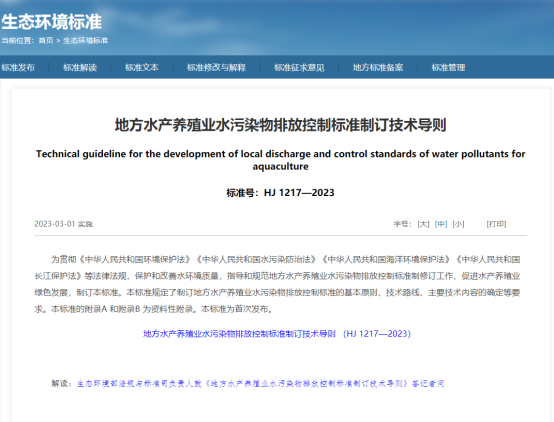Click the 生态环境标准 breadcrumb link
The width and height of the screenshot is (554, 422).
coord(86,41)
